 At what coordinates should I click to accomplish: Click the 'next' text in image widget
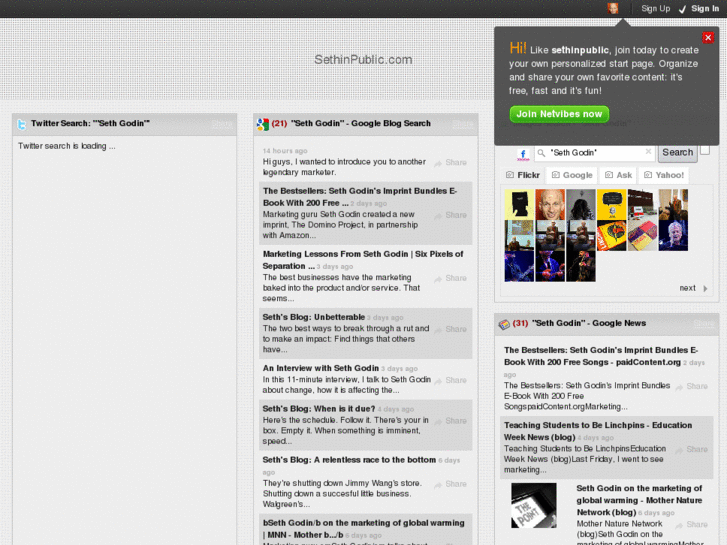[688, 289]
